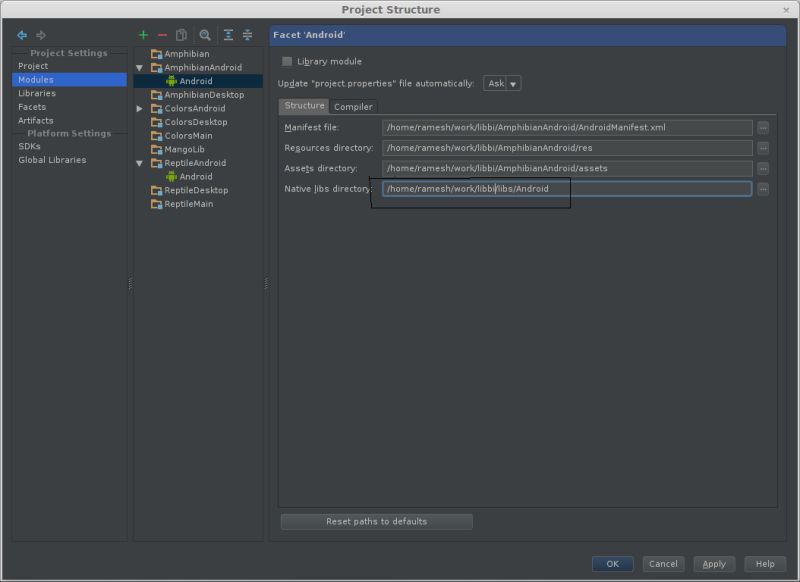Collapse all modules in tree
Image resolution: width=800 pixels, height=582 pixels.
click(247, 35)
